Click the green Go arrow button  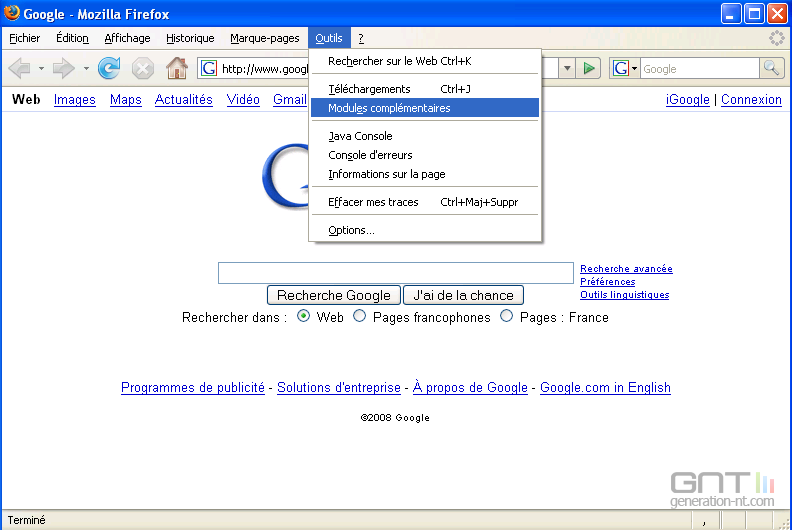[x=588, y=68]
